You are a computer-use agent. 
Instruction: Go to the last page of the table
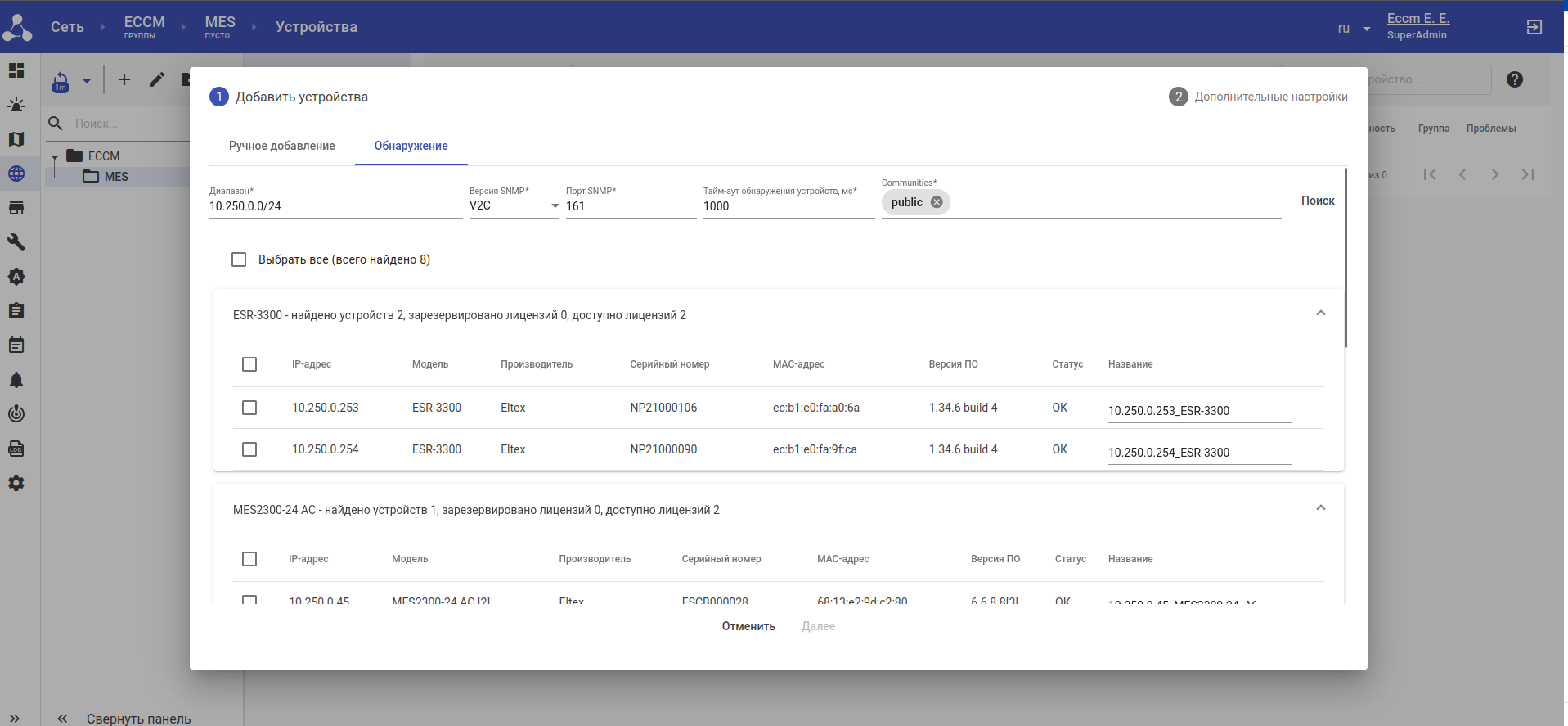click(x=1528, y=174)
